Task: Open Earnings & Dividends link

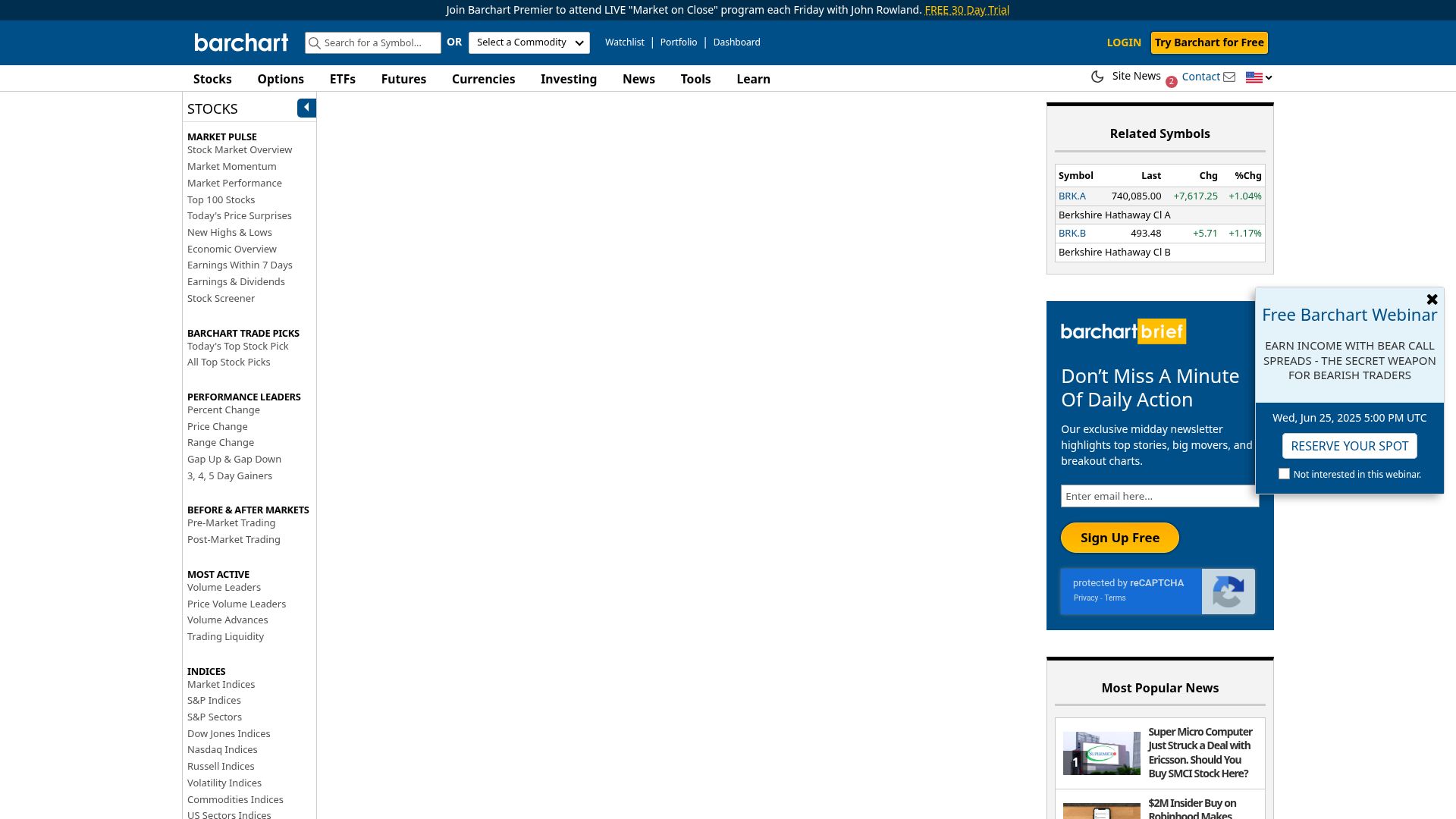Action: coord(236,281)
